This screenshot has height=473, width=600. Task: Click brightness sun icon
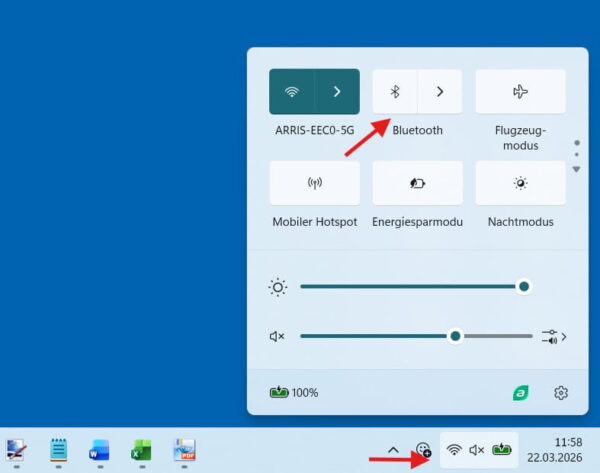coord(278,287)
